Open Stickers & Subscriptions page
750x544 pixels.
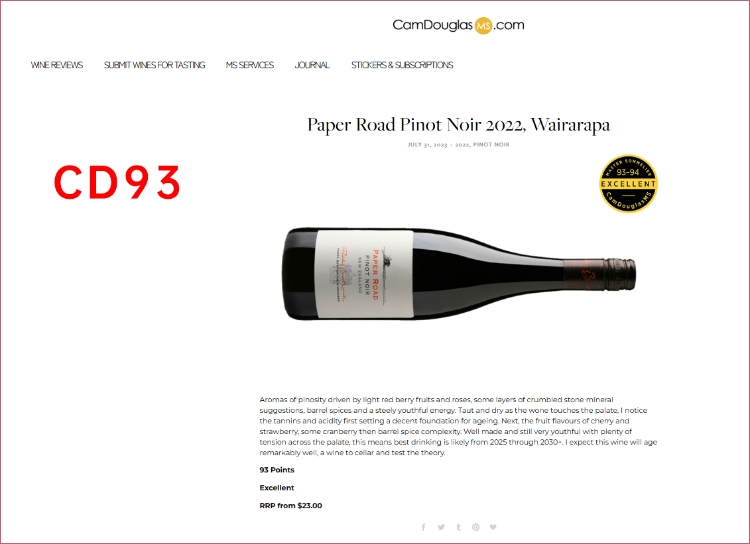(402, 65)
